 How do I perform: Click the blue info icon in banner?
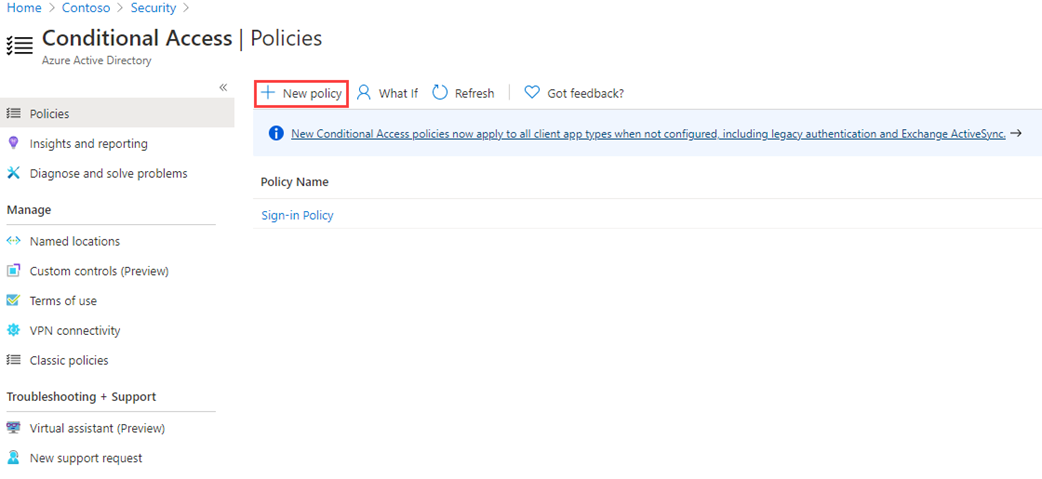(276, 134)
